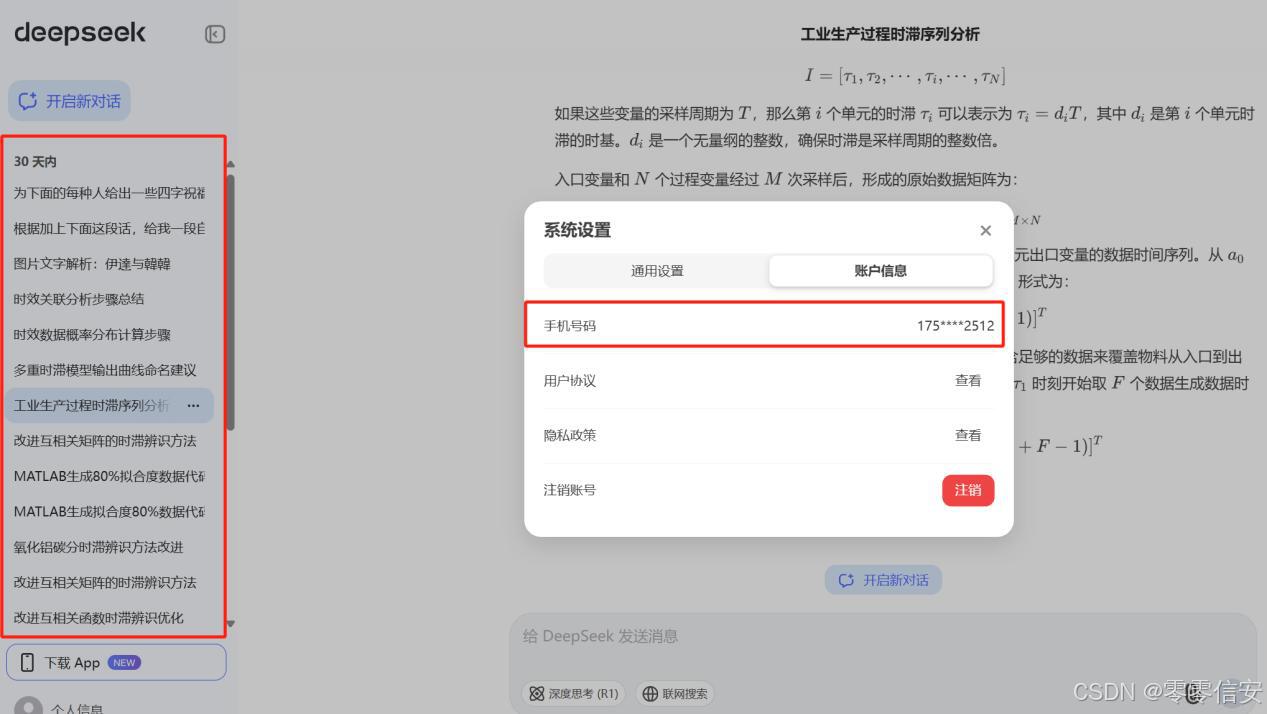1267x714 pixels.
Task: Click the deepseek logo
Action: tap(80, 33)
